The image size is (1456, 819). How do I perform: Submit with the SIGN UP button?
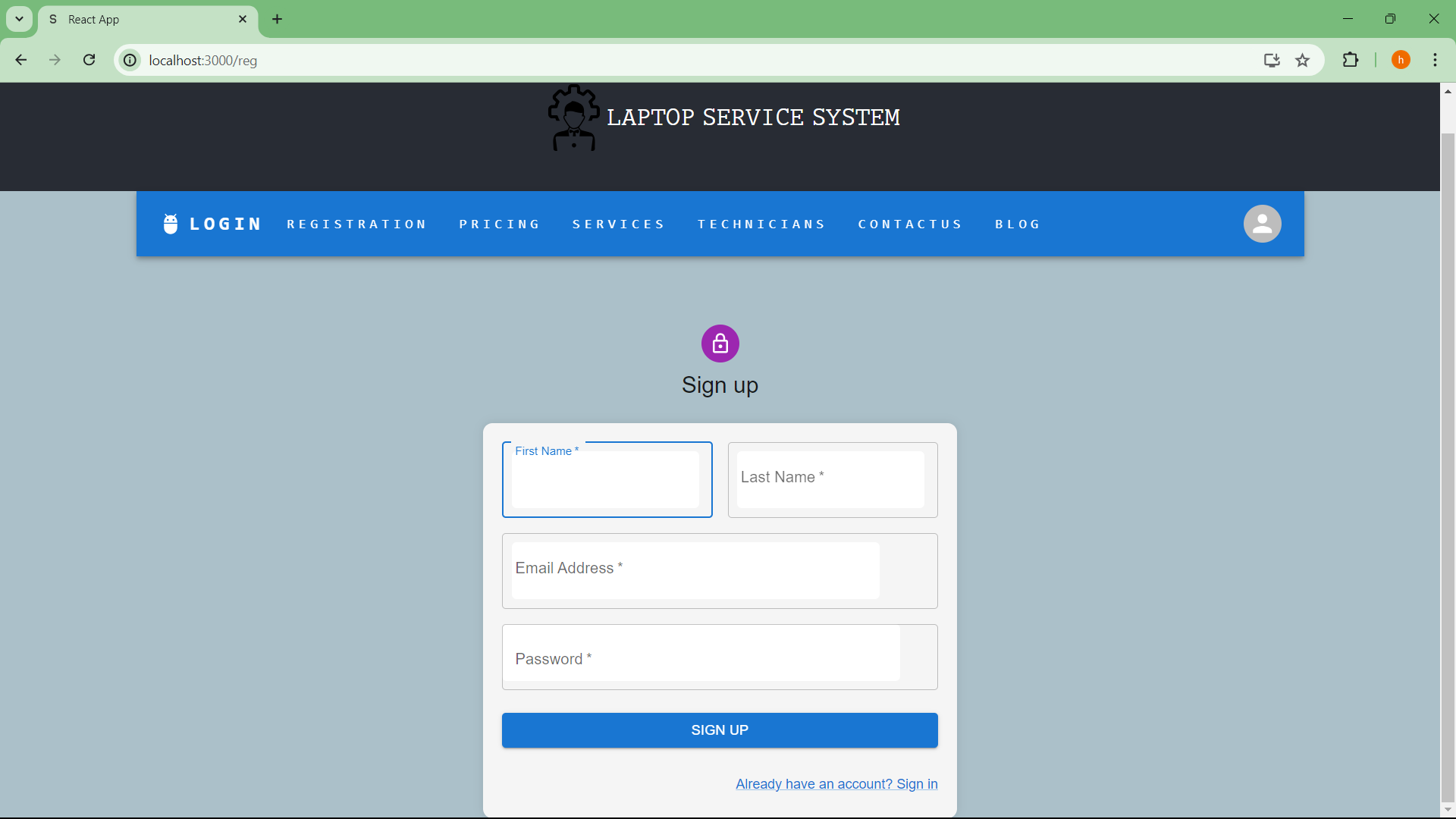point(720,730)
